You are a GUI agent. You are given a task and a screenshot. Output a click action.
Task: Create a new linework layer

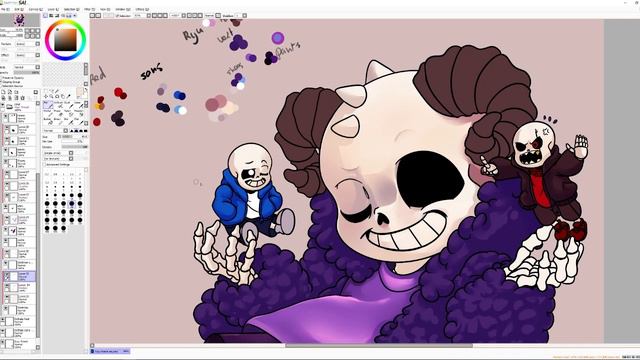[x=10, y=92]
